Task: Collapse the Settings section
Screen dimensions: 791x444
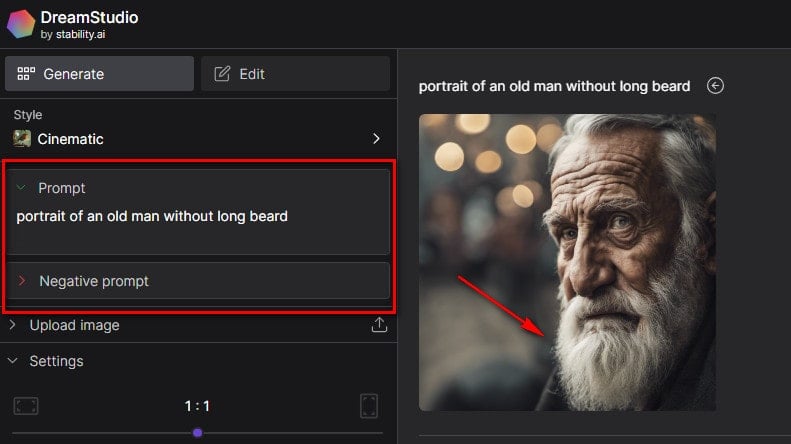Action: tap(13, 361)
